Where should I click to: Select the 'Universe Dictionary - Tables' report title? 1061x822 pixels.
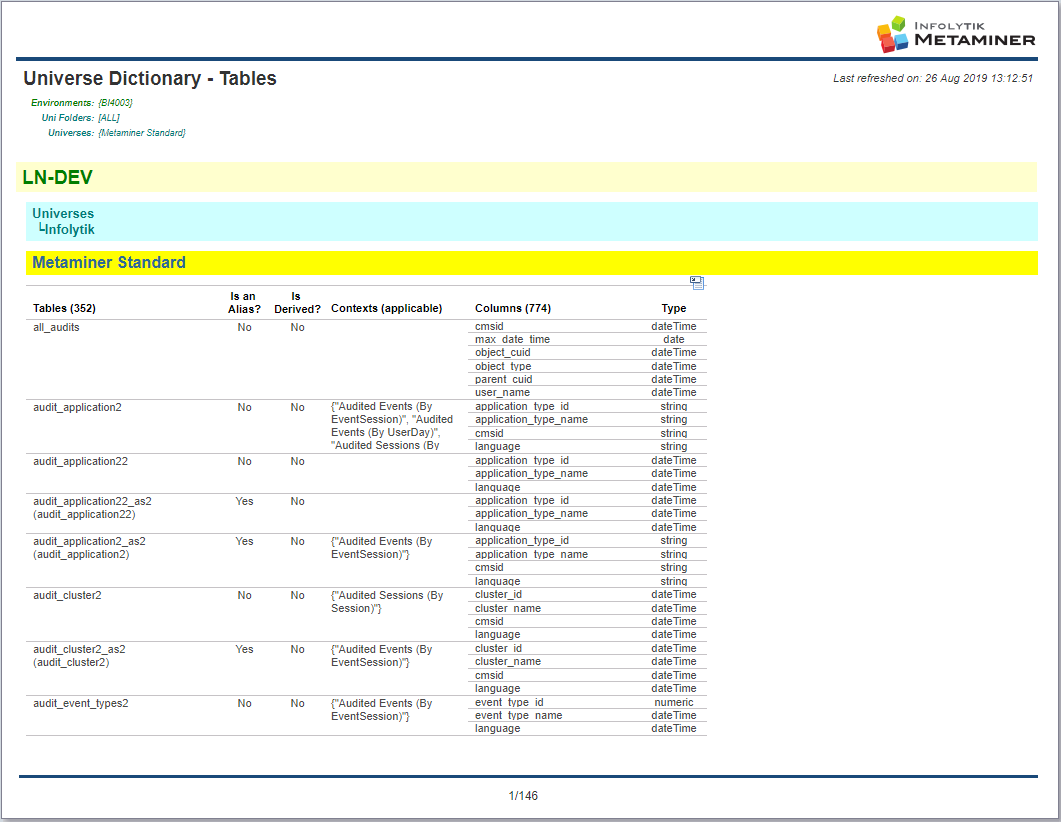pos(150,78)
